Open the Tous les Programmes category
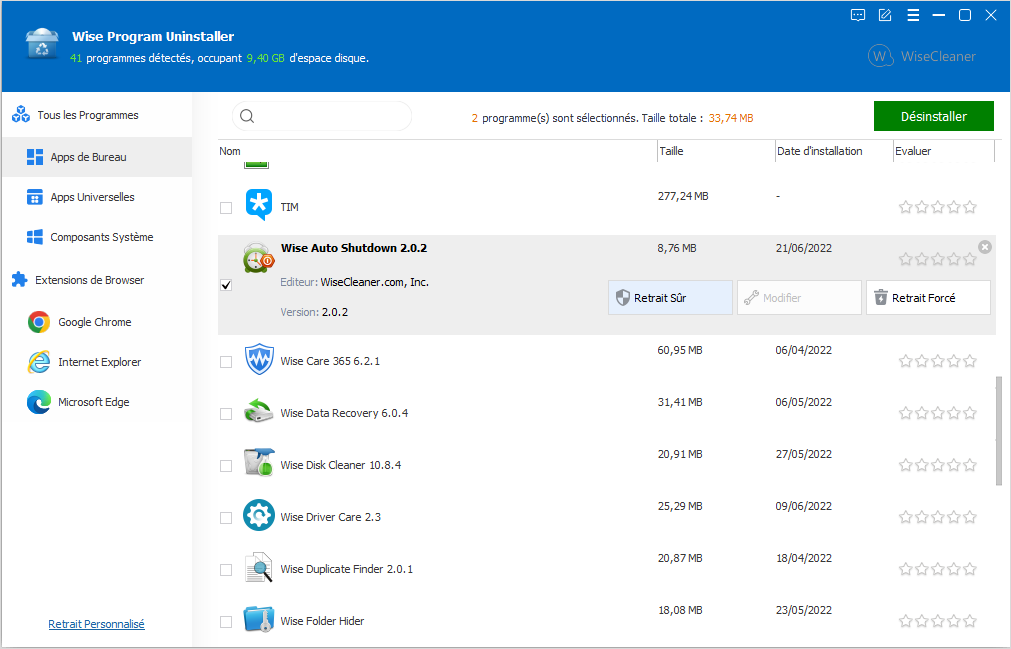 (x=97, y=115)
